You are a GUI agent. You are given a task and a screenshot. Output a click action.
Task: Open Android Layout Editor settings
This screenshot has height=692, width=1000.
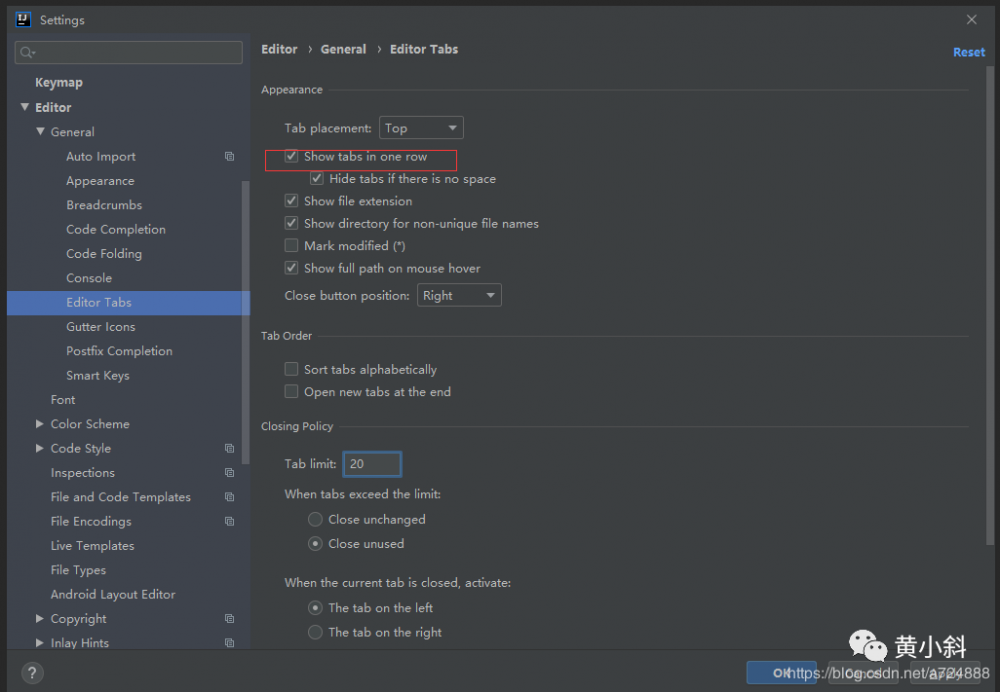(x=113, y=594)
